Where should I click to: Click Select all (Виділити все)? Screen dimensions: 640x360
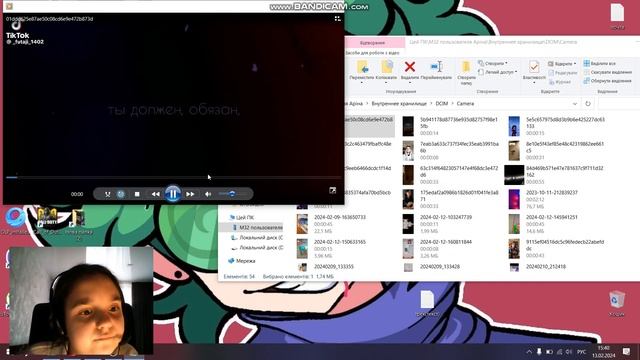point(599,64)
